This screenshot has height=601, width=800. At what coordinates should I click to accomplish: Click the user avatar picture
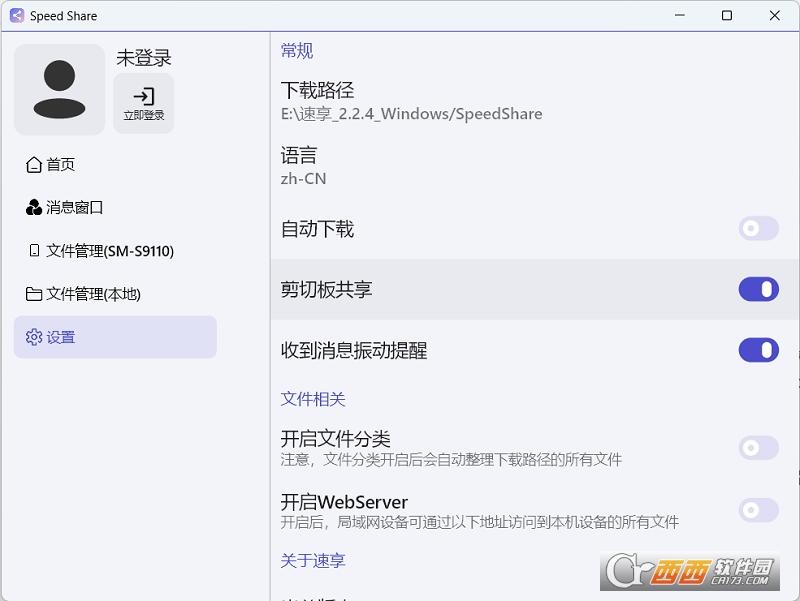pos(59,90)
